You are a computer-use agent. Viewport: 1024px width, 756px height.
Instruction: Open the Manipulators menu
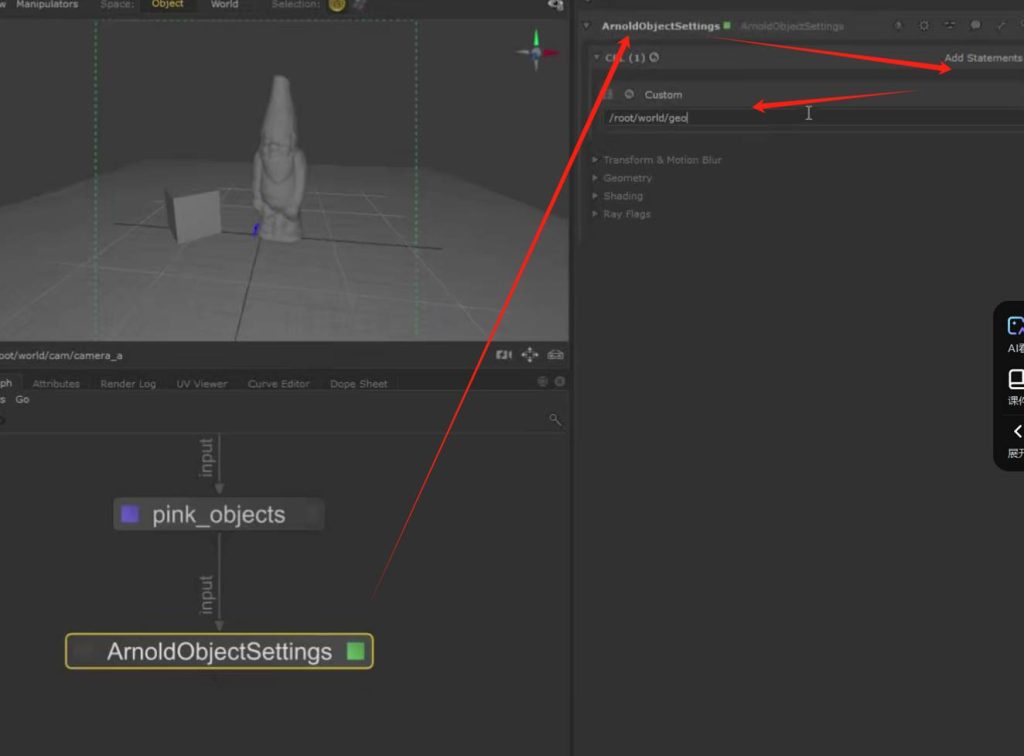point(46,4)
